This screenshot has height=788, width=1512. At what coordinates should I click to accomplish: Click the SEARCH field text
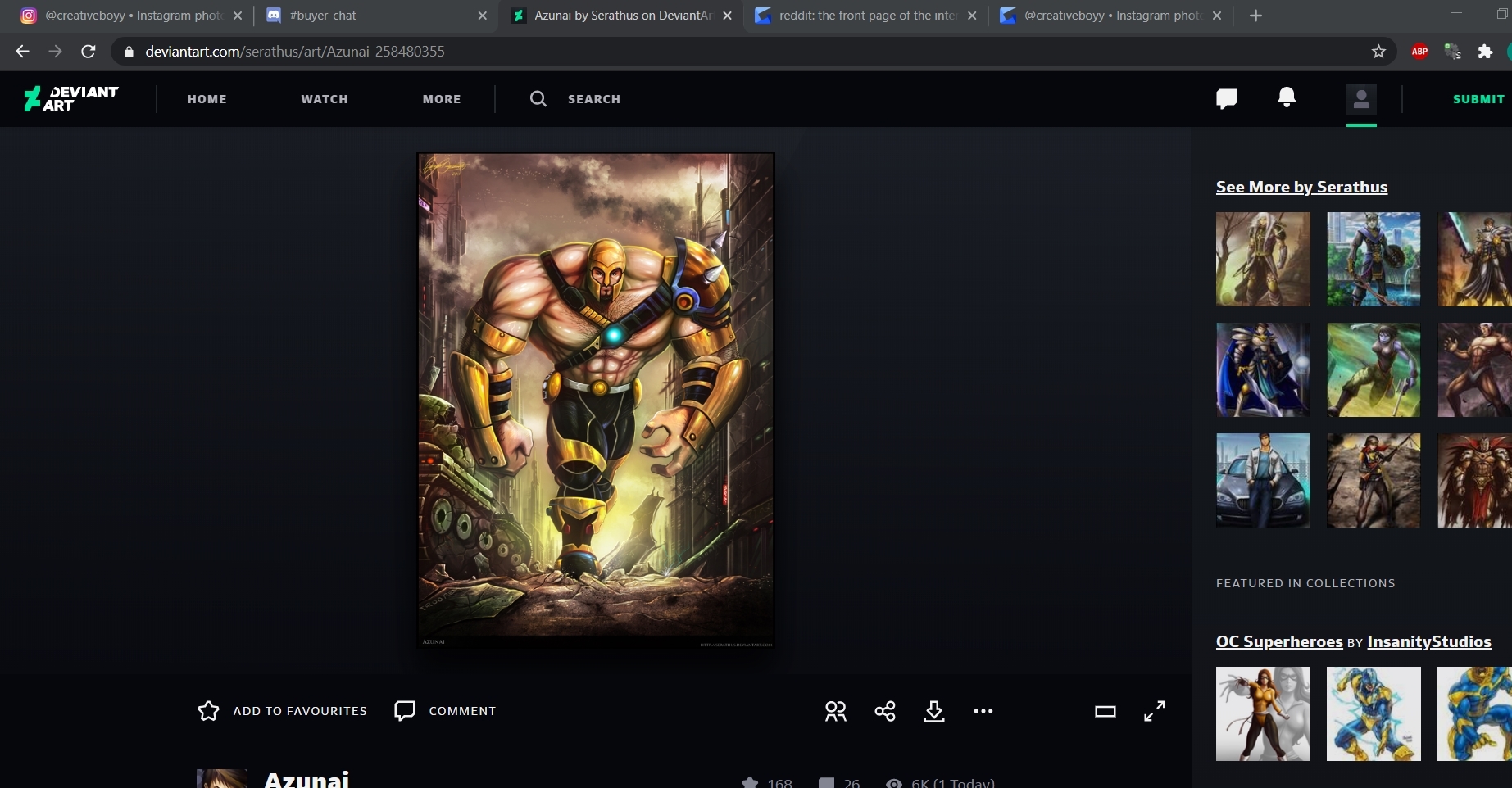[x=594, y=99]
